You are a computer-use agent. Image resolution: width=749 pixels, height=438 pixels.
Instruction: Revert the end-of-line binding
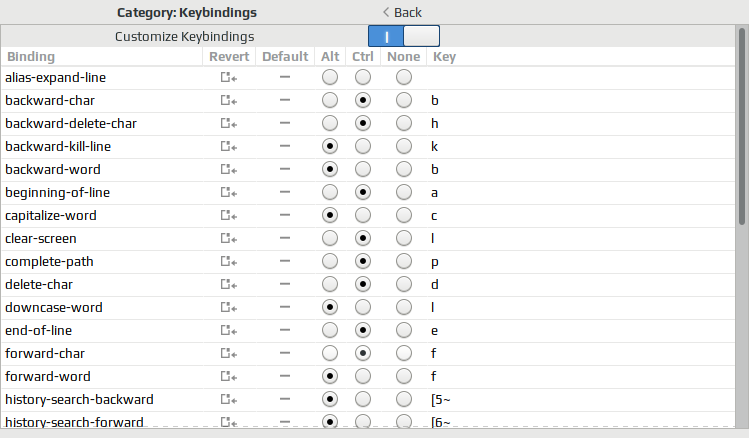(229, 330)
